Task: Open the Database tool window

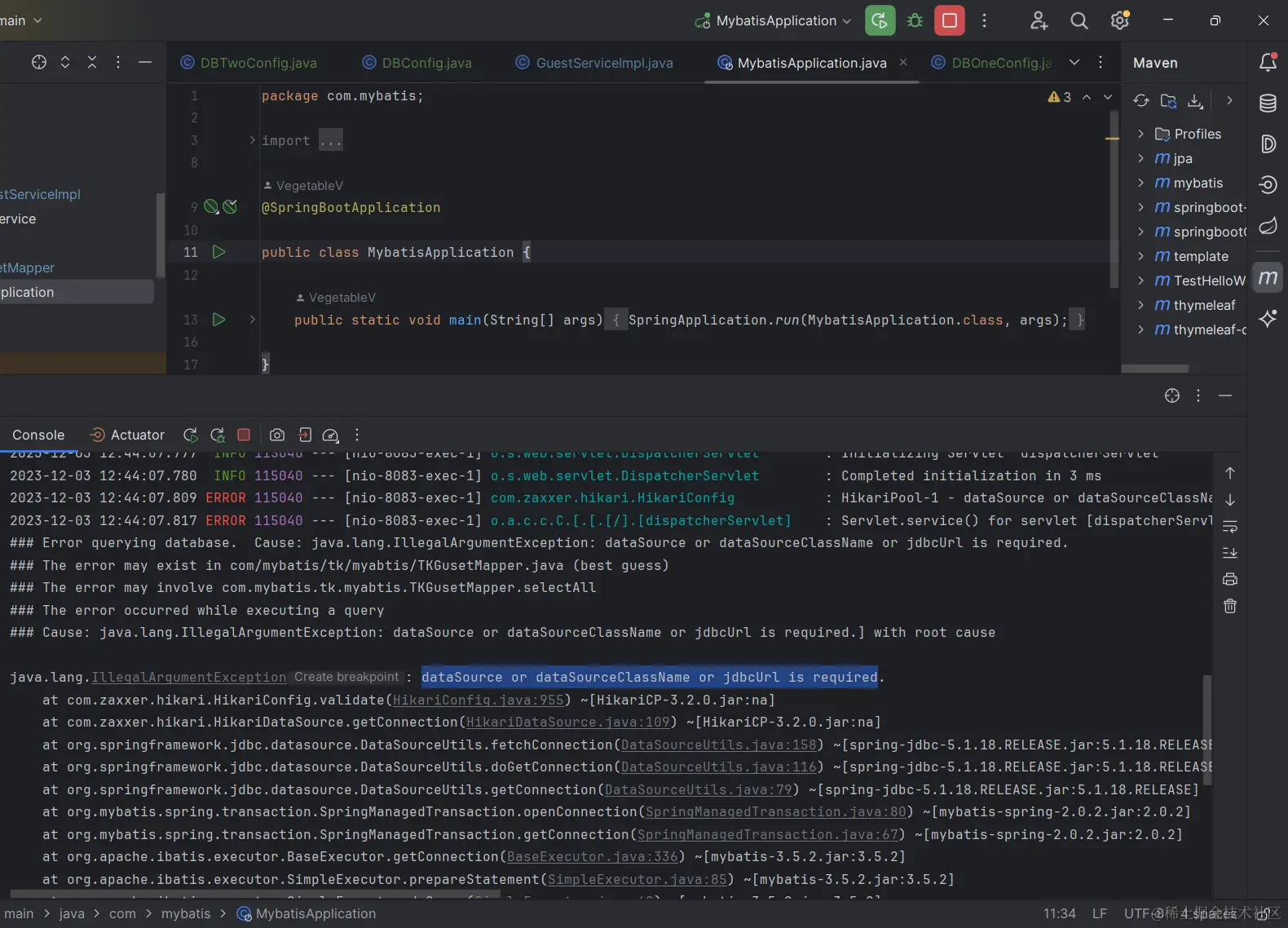Action: [x=1268, y=103]
